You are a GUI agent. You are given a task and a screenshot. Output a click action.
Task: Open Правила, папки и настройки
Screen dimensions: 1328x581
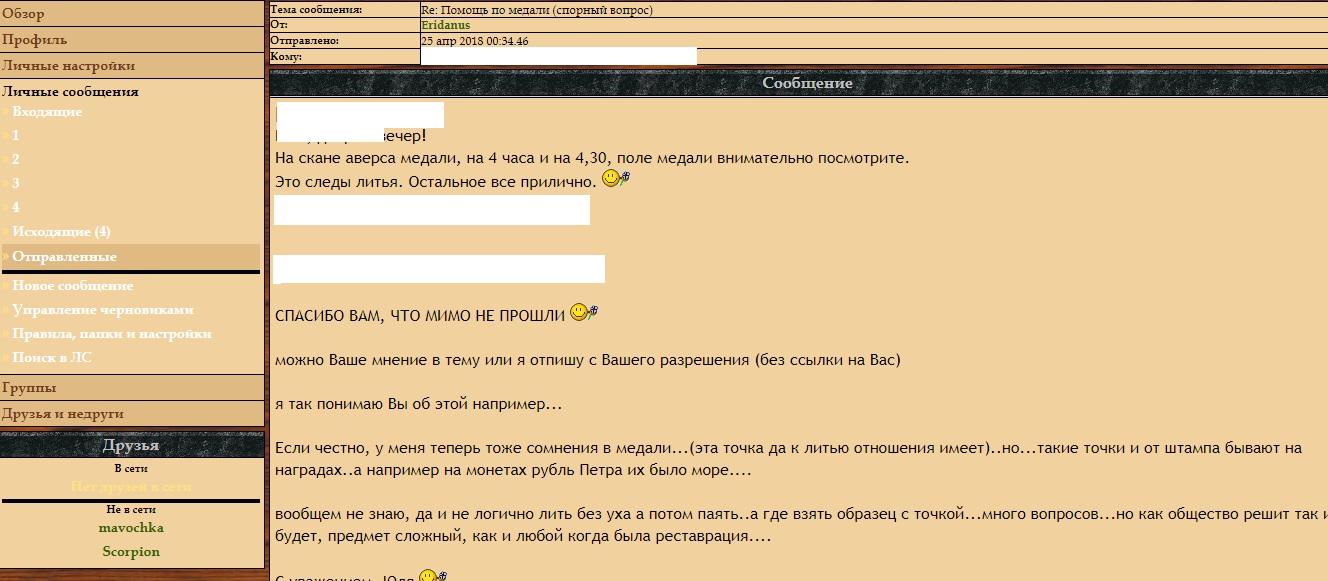click(111, 334)
